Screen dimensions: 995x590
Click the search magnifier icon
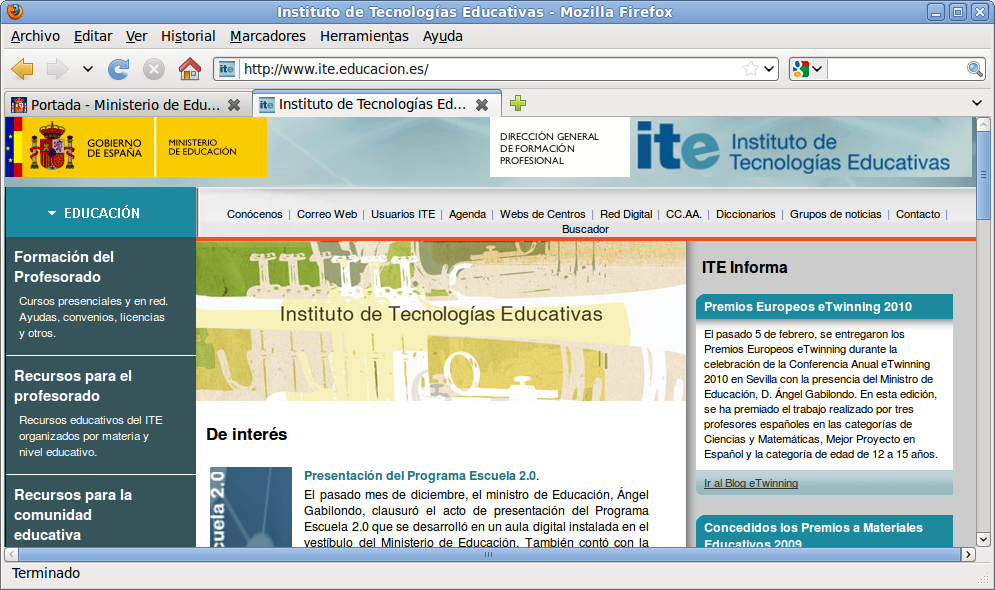[x=975, y=69]
